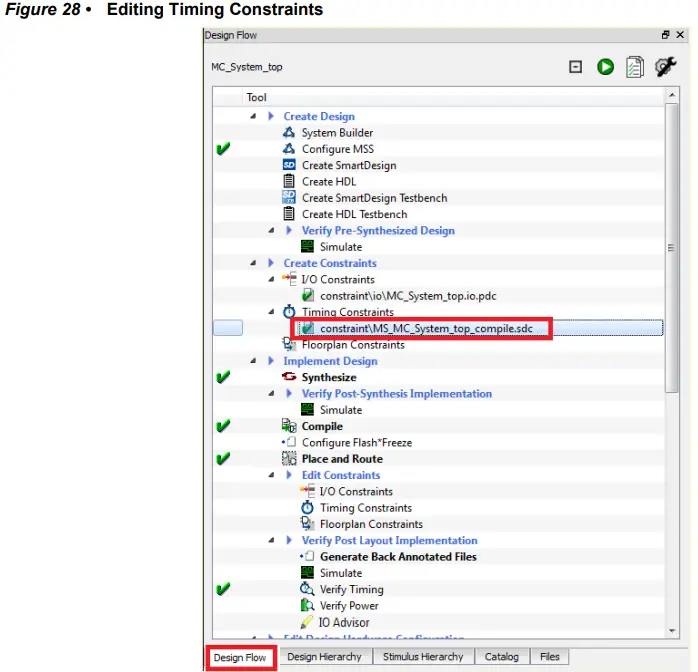Click Verify Pre-Synthesized Design heading
Viewport: 698px width, 672px height.
click(378, 231)
